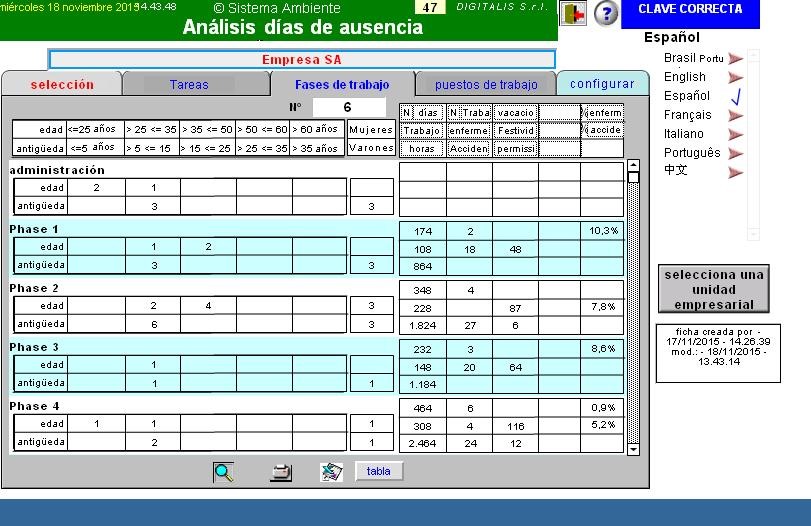
Task: Select Chinese 中文 language arrow
Action: point(735,172)
